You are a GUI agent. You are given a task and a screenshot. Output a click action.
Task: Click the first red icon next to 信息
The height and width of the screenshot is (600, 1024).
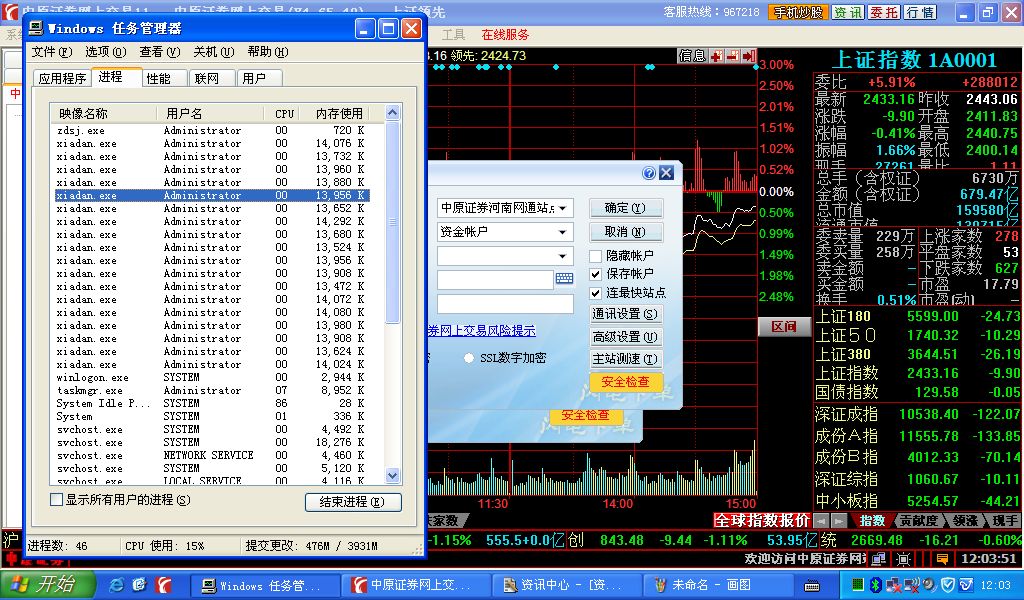[716, 56]
